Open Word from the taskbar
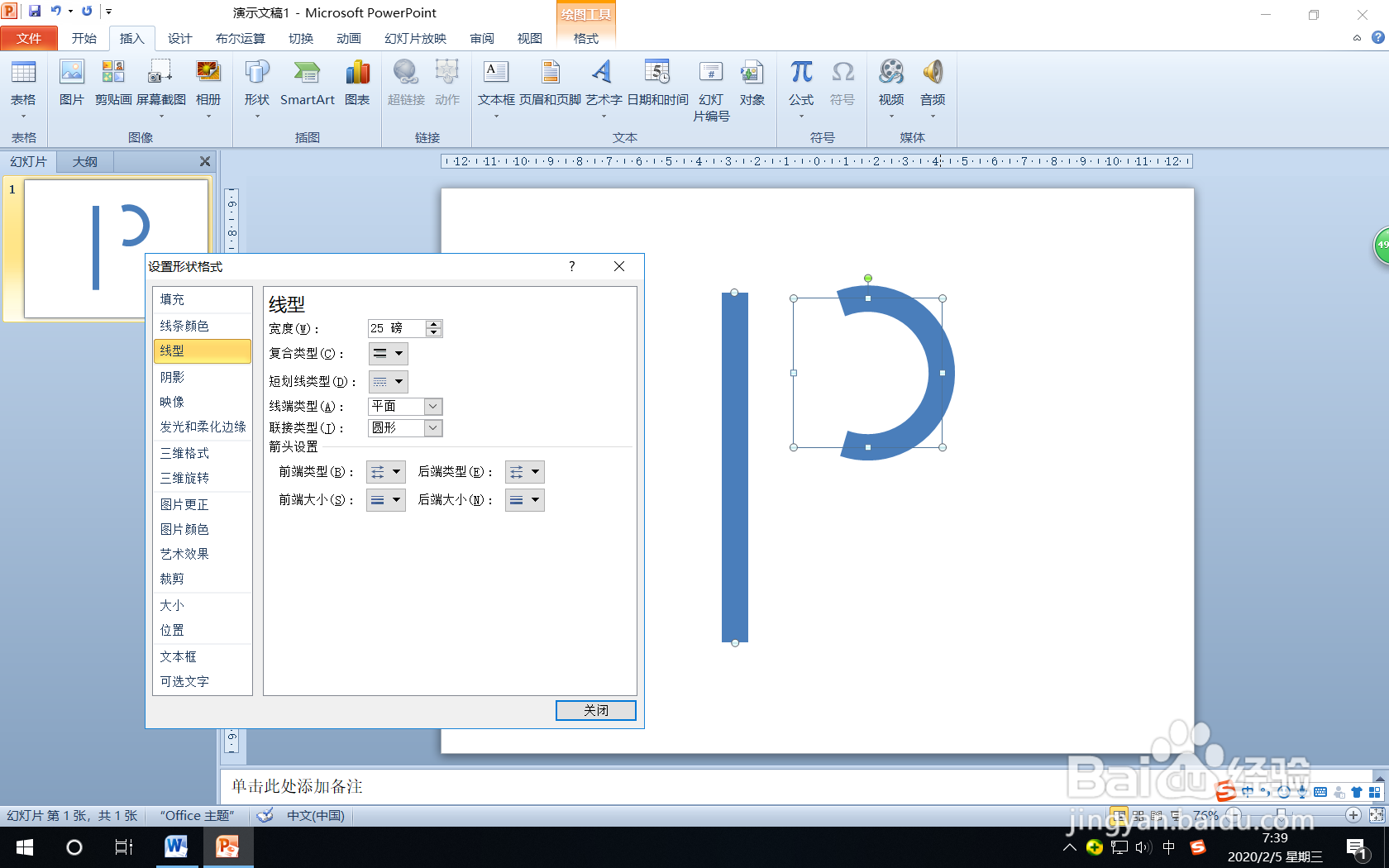The height and width of the screenshot is (868, 1389). (x=176, y=847)
